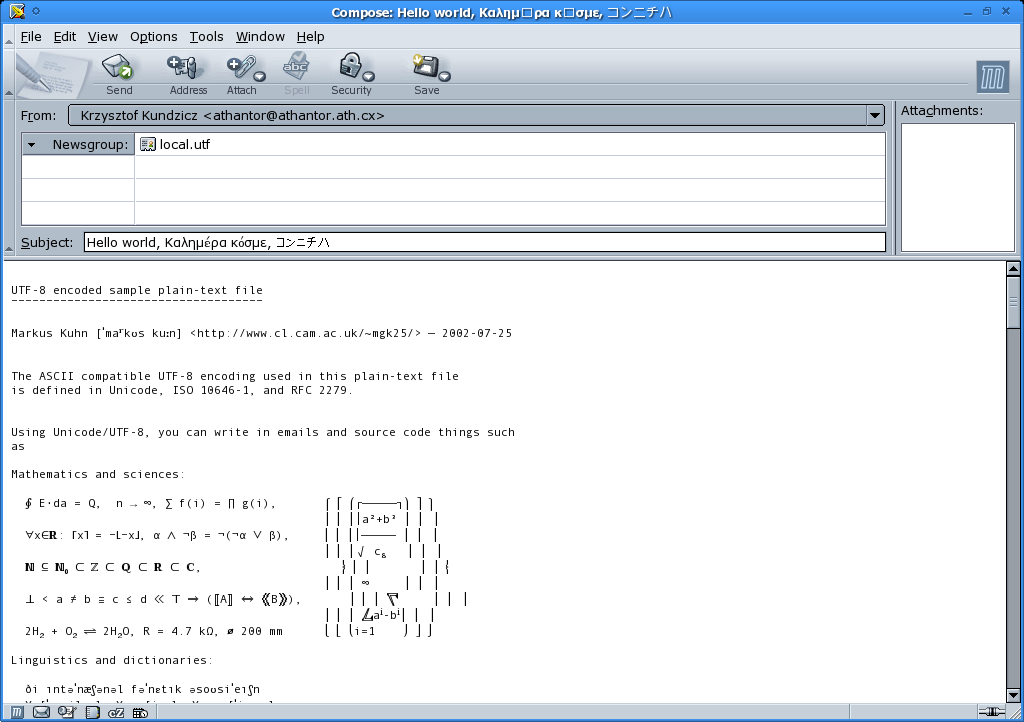Screen dimensions: 1024x722
Task: Open Composer from the status bar
Action: [x=66, y=712]
